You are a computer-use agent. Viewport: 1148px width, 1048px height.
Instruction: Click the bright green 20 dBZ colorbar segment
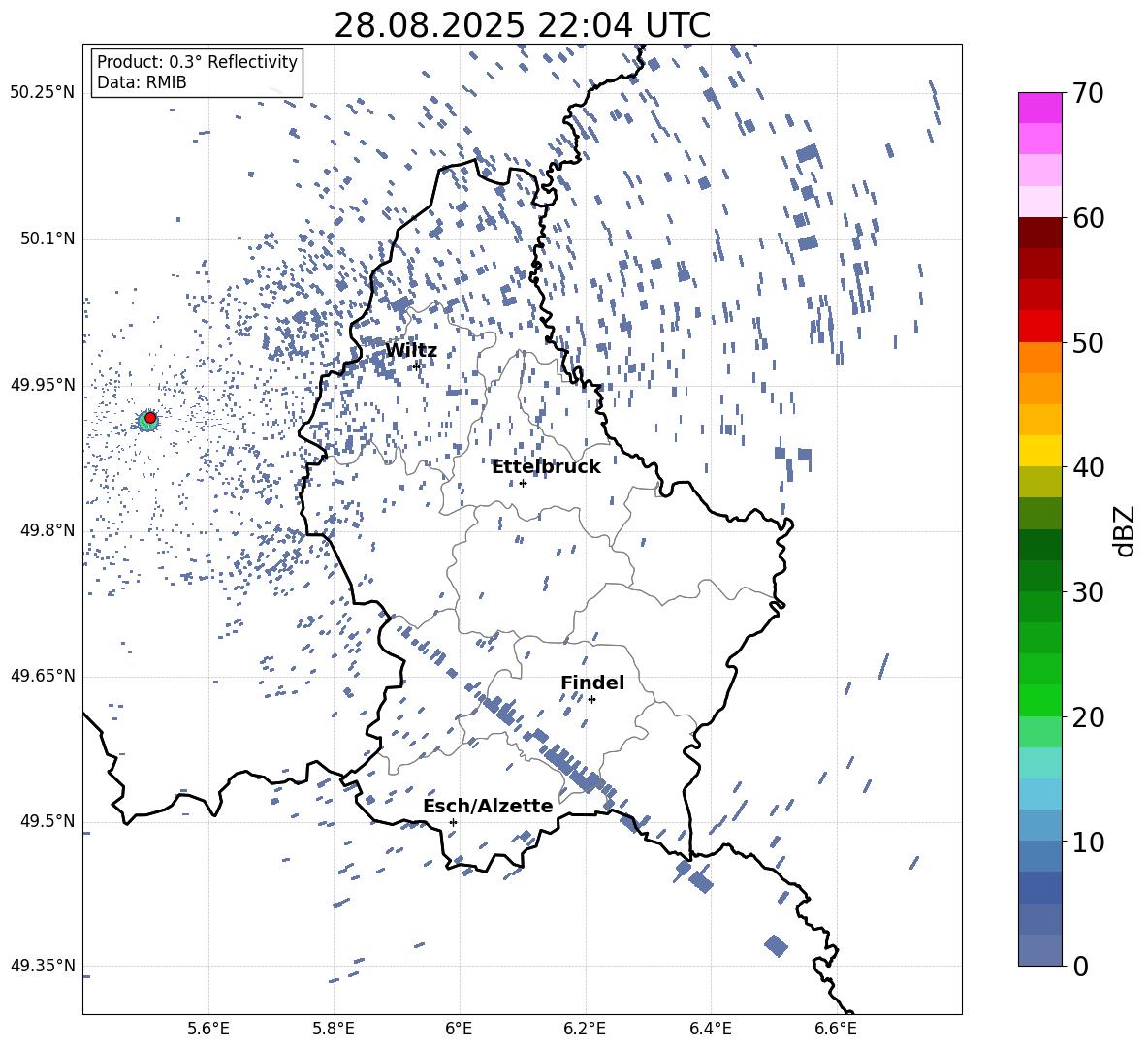point(1039,700)
